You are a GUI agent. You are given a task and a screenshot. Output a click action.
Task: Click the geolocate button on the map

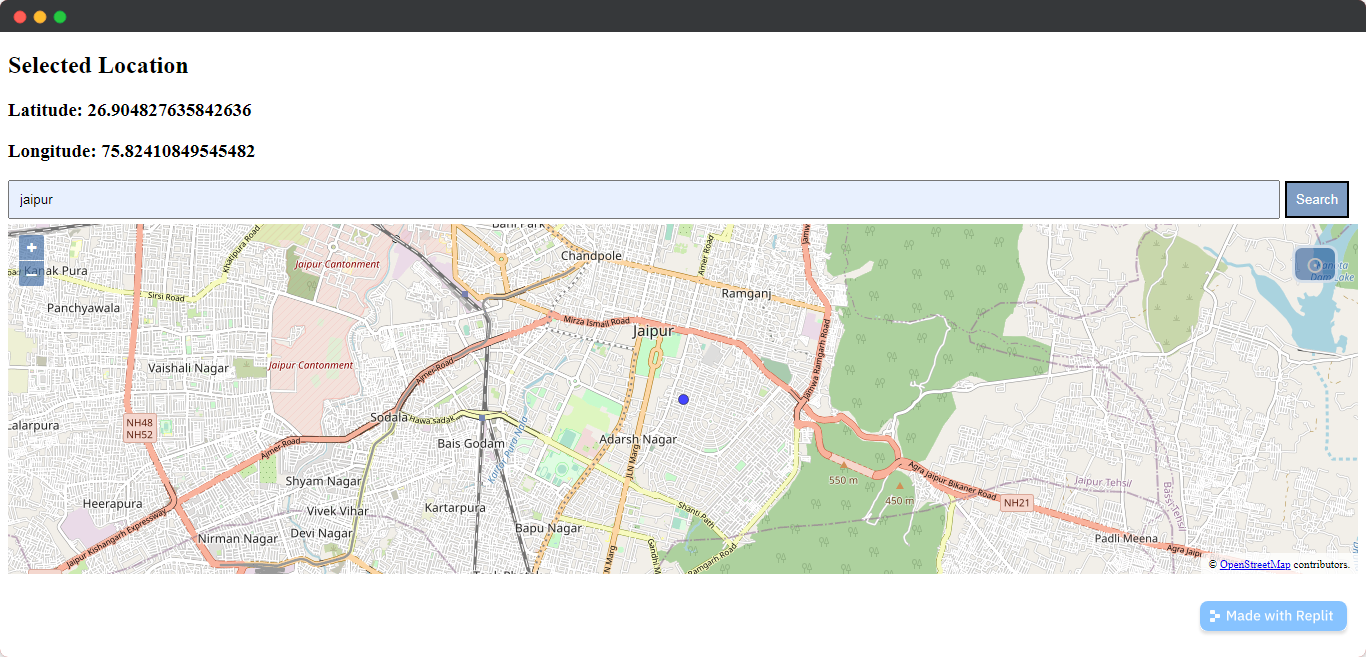[x=1314, y=264]
